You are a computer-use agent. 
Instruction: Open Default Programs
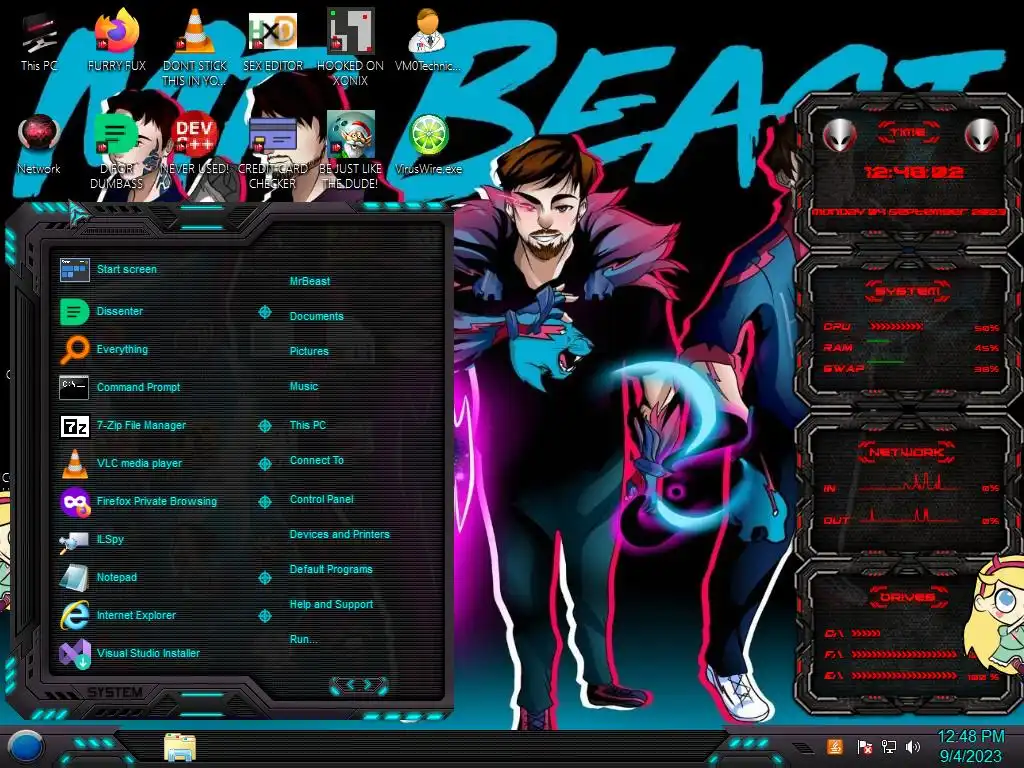point(330,569)
